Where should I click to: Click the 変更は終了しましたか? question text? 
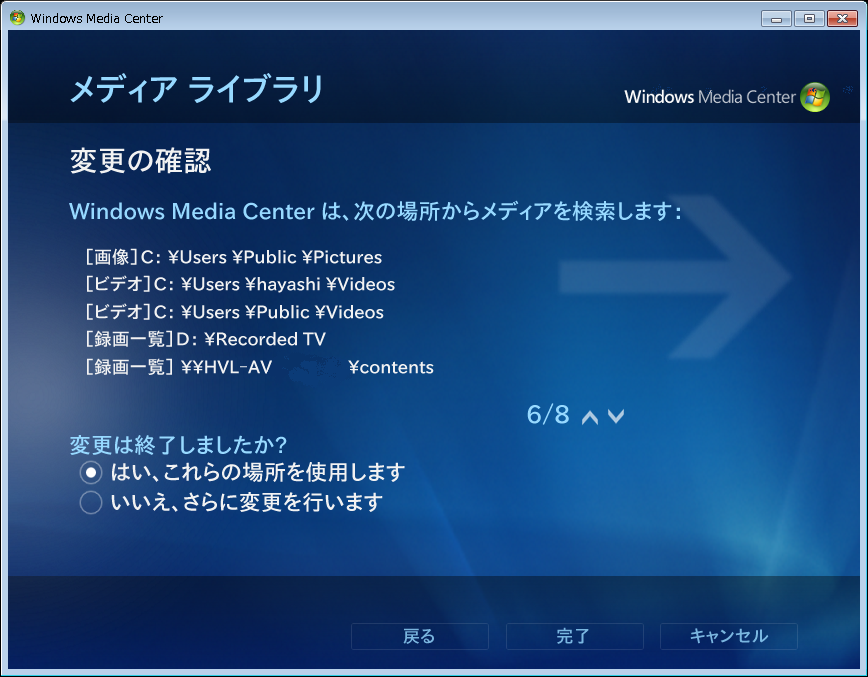point(178,445)
